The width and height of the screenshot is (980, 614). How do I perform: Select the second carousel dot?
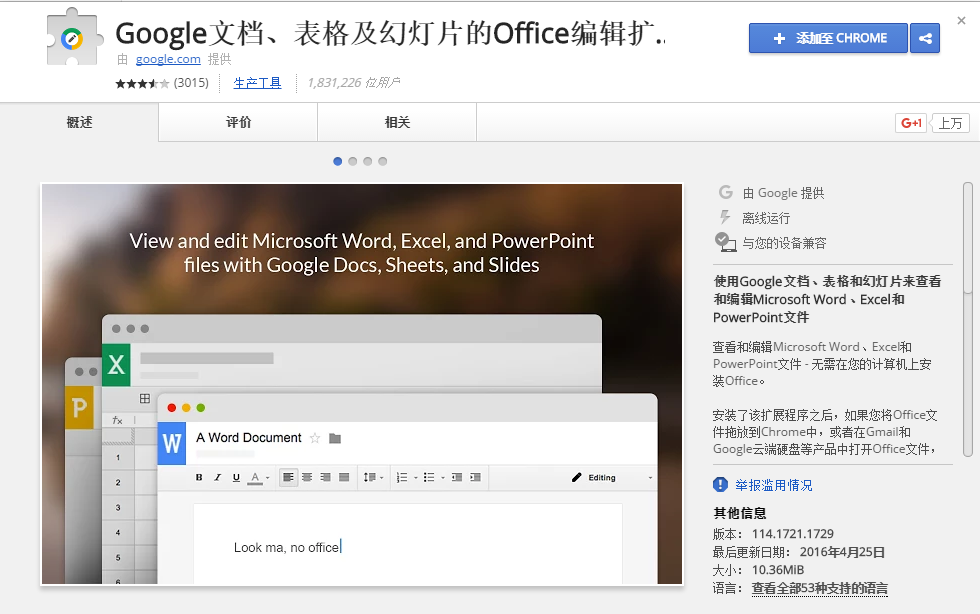[x=352, y=161]
